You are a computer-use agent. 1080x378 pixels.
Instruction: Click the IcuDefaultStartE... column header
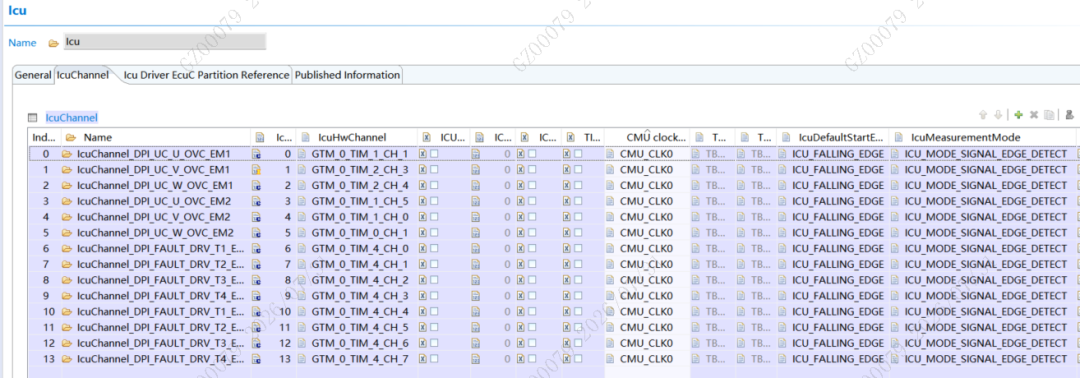point(833,137)
